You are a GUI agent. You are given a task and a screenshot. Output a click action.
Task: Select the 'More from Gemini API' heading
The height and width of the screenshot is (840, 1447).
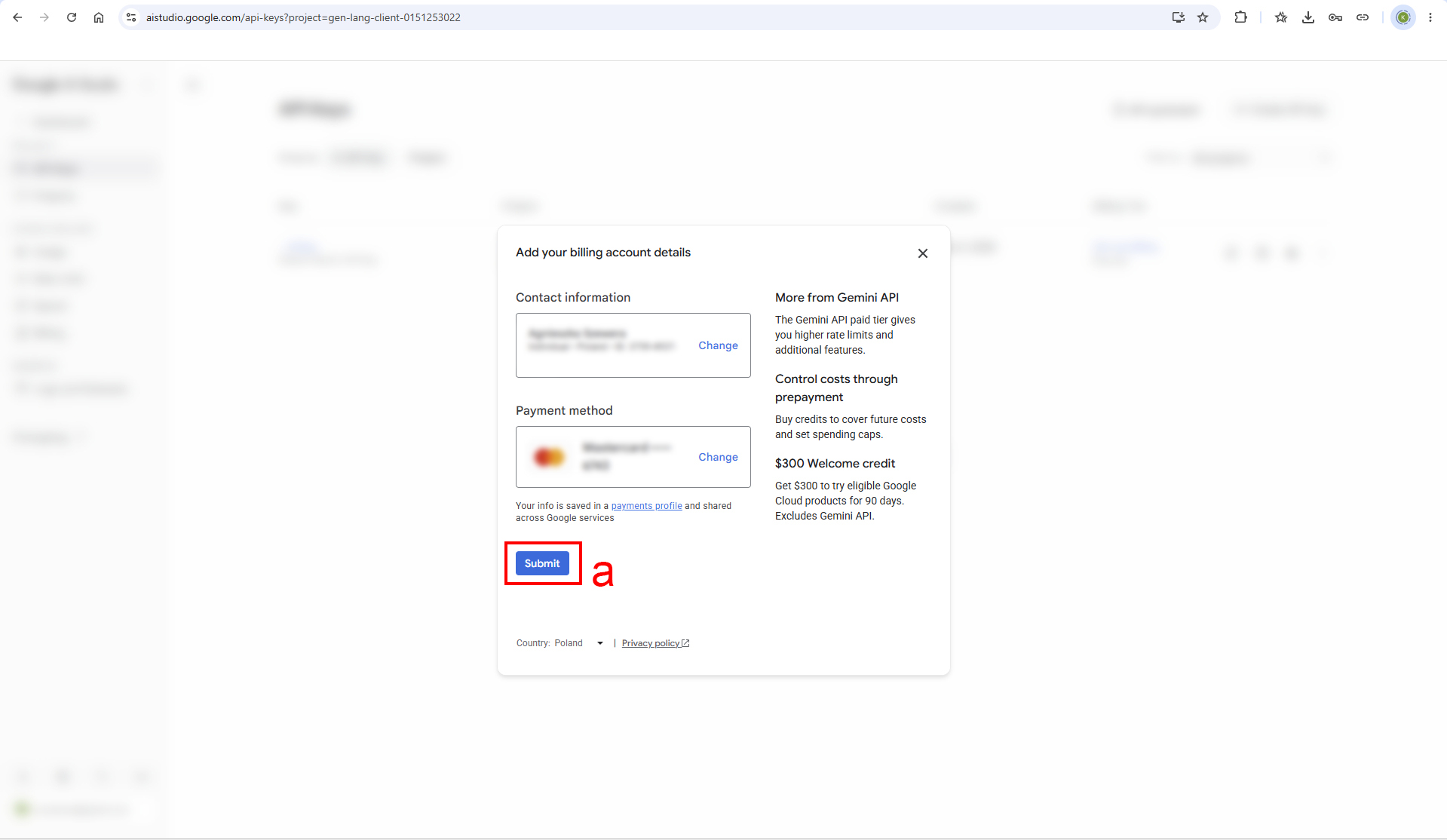pyautogui.click(x=837, y=298)
